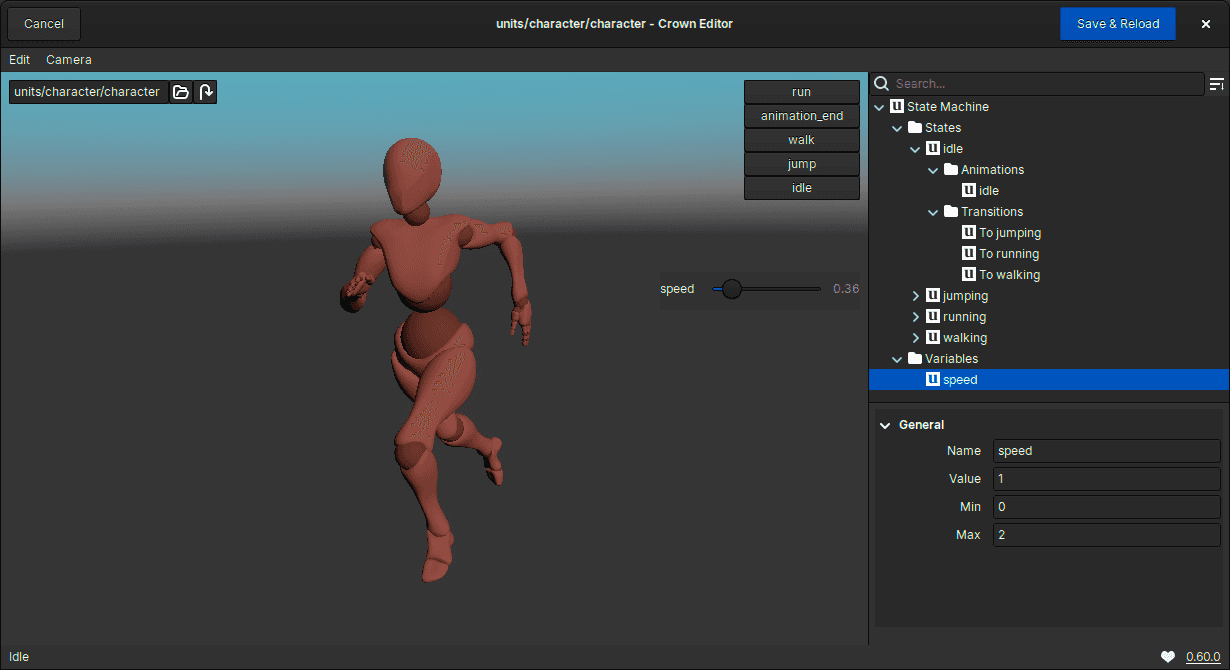The height and width of the screenshot is (670, 1230).
Task: Click the heart icon in status bar
Action: pyautogui.click(x=1168, y=657)
